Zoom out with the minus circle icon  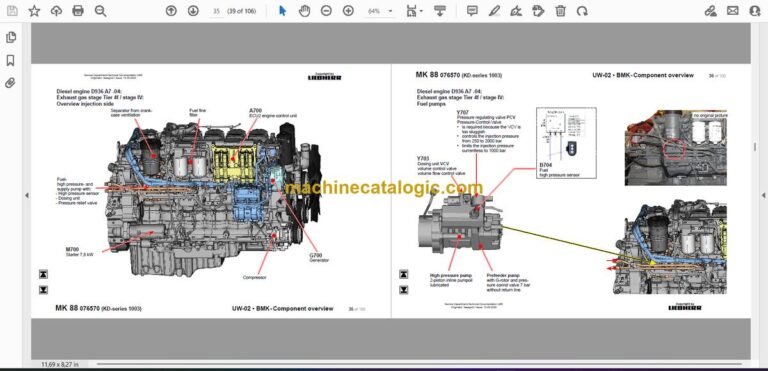pyautogui.click(x=326, y=11)
